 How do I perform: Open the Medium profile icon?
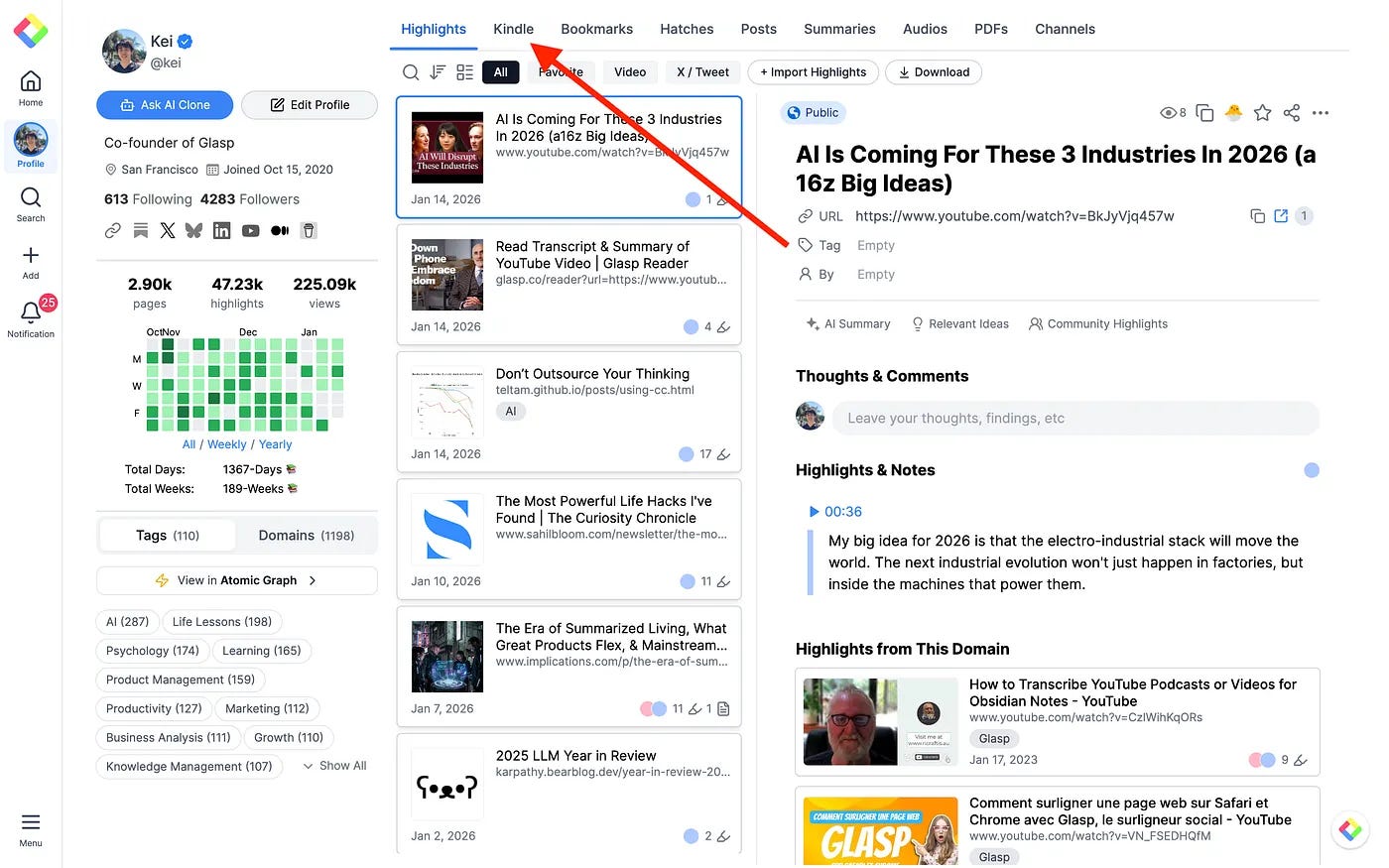click(x=280, y=230)
